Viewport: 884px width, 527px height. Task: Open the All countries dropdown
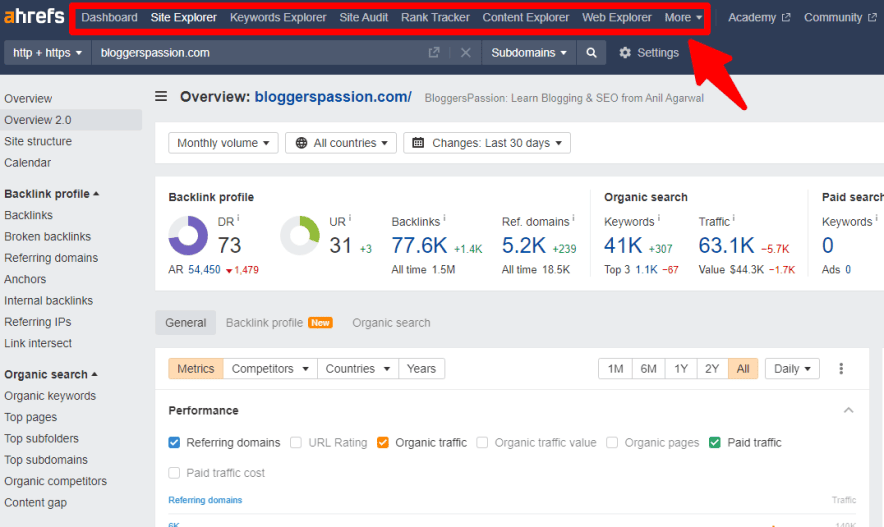point(341,143)
